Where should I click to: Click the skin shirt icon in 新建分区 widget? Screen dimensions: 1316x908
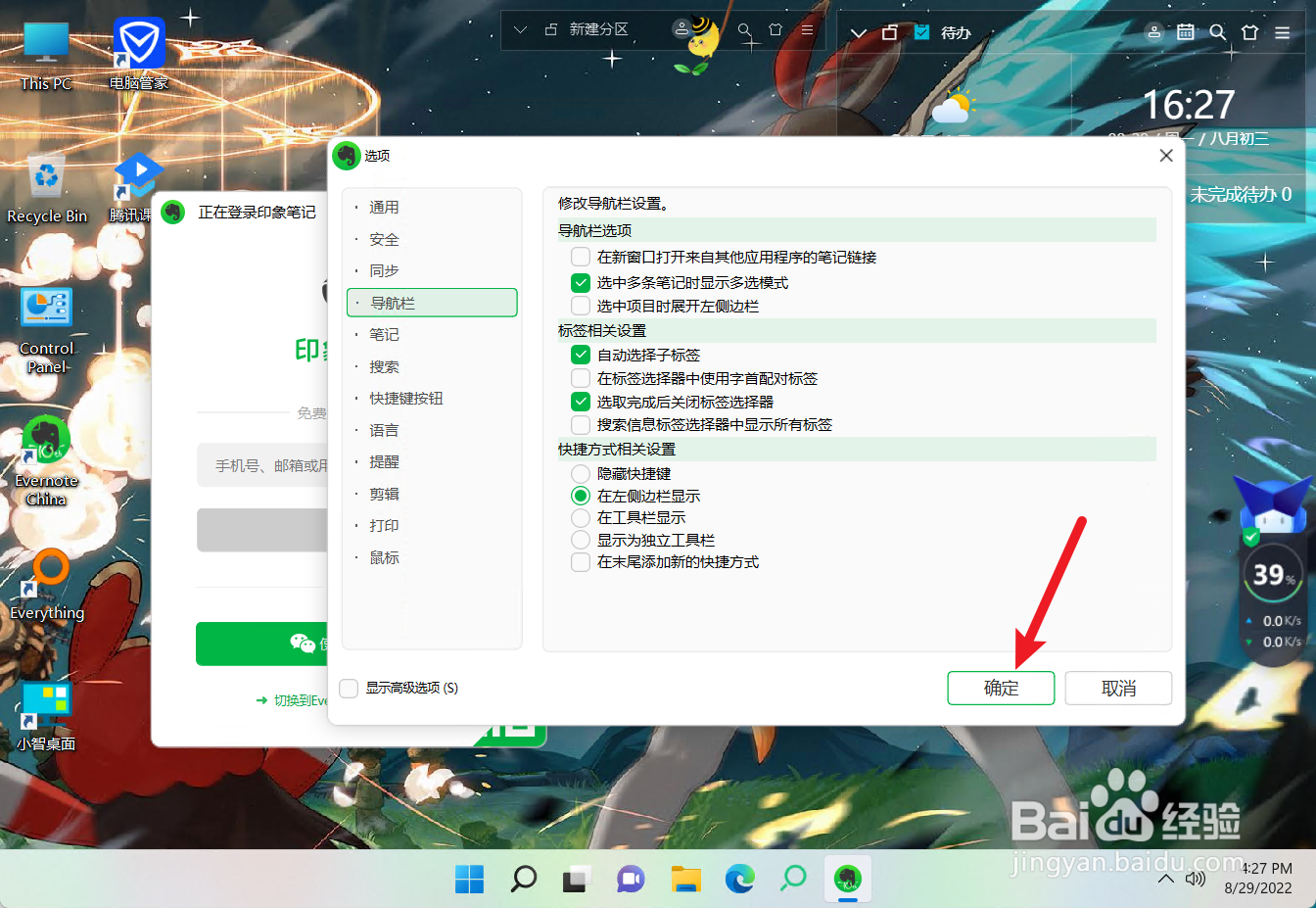click(x=775, y=30)
